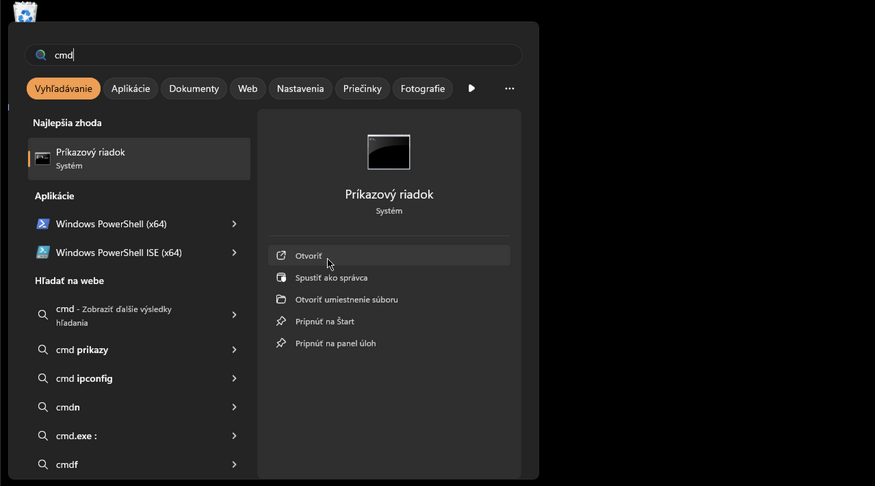The height and width of the screenshot is (486, 875).
Task: Click the Otvoriť open icon
Action: click(281, 256)
